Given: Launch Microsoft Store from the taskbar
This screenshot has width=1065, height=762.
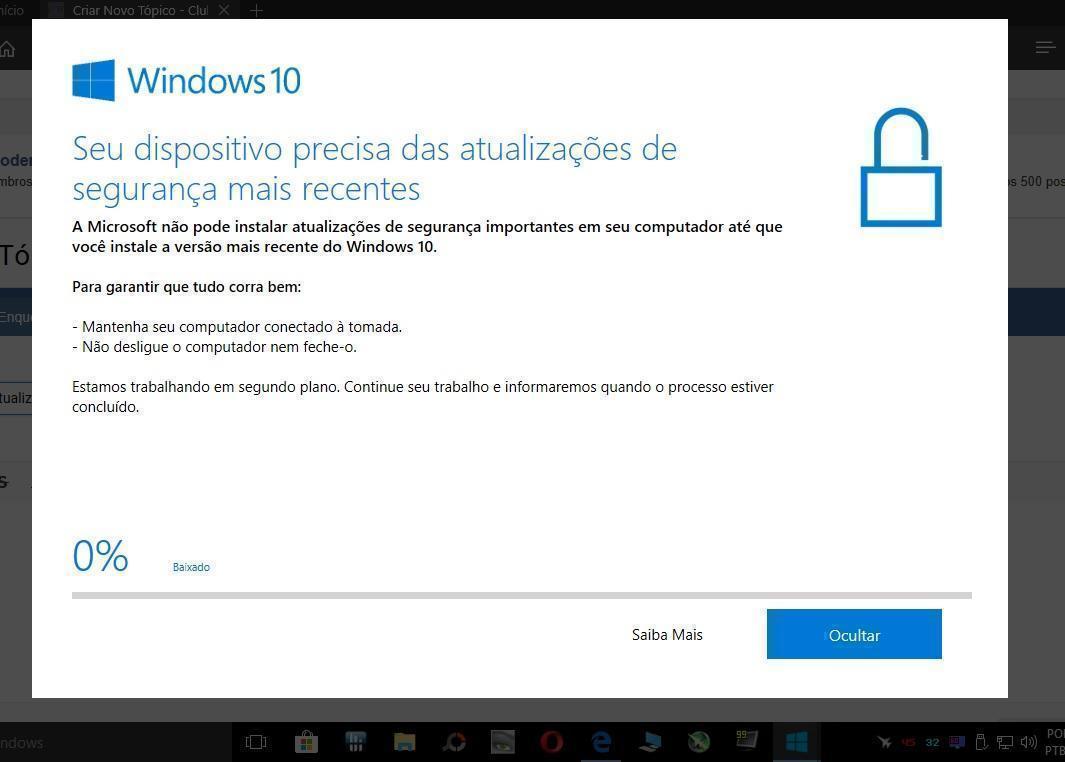Looking at the screenshot, I should point(306,742).
